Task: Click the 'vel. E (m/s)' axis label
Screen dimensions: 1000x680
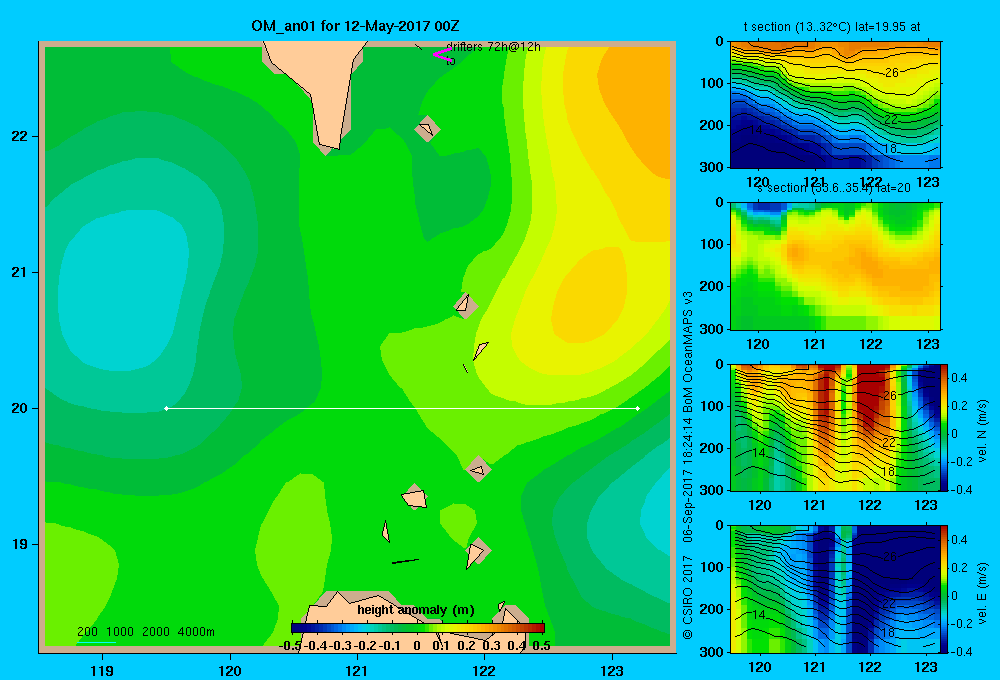Action: (982, 593)
